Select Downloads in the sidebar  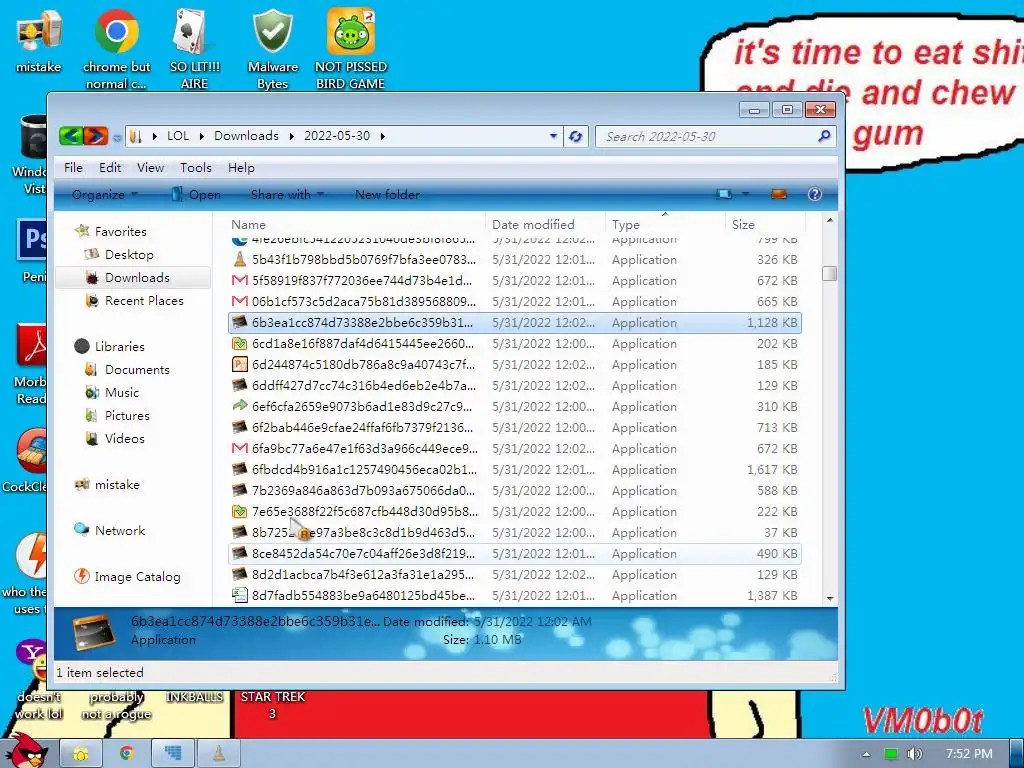(134, 278)
